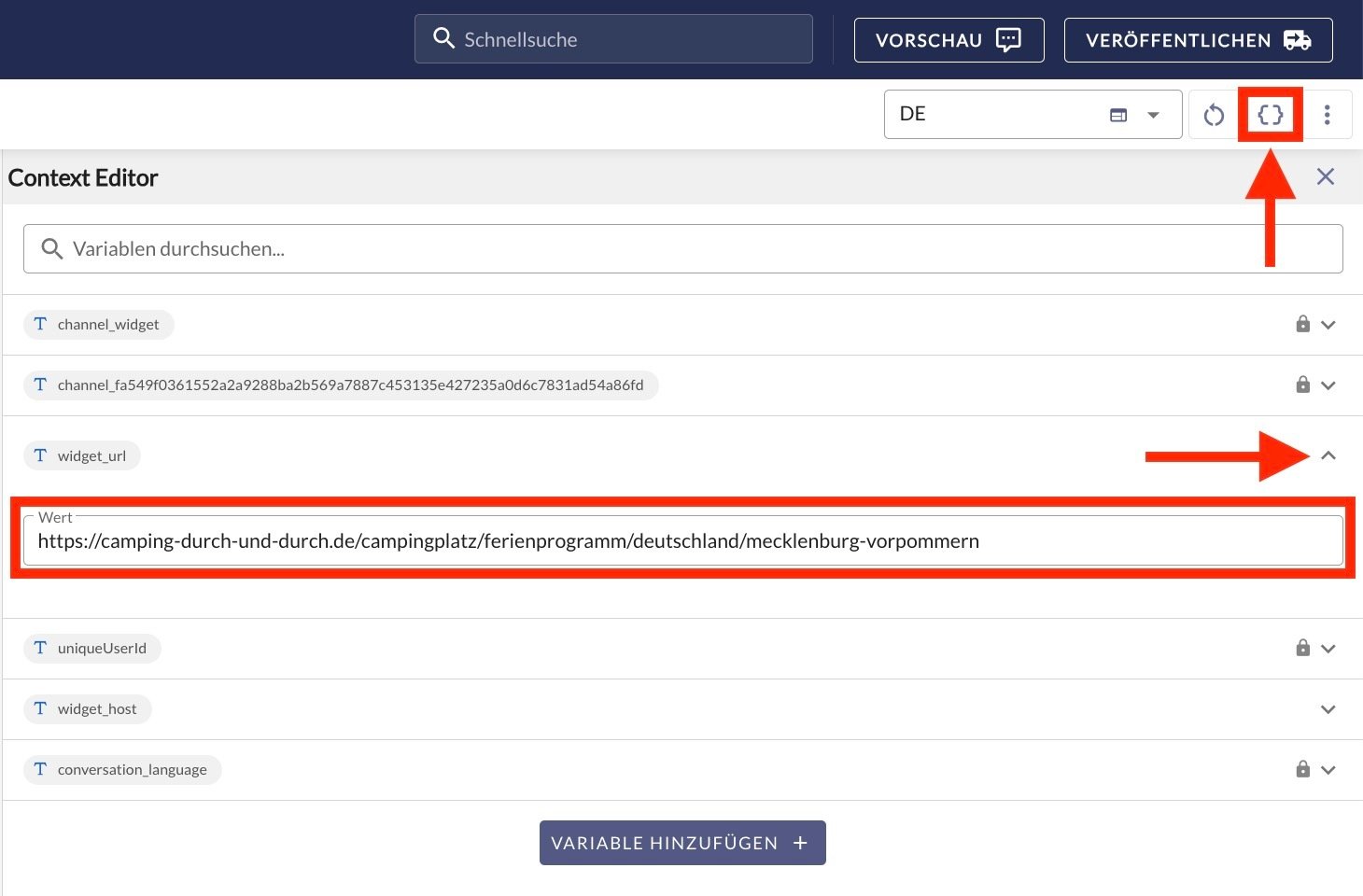Click the Veröffentlichen publish button
The image size is (1363, 896).
click(1198, 40)
